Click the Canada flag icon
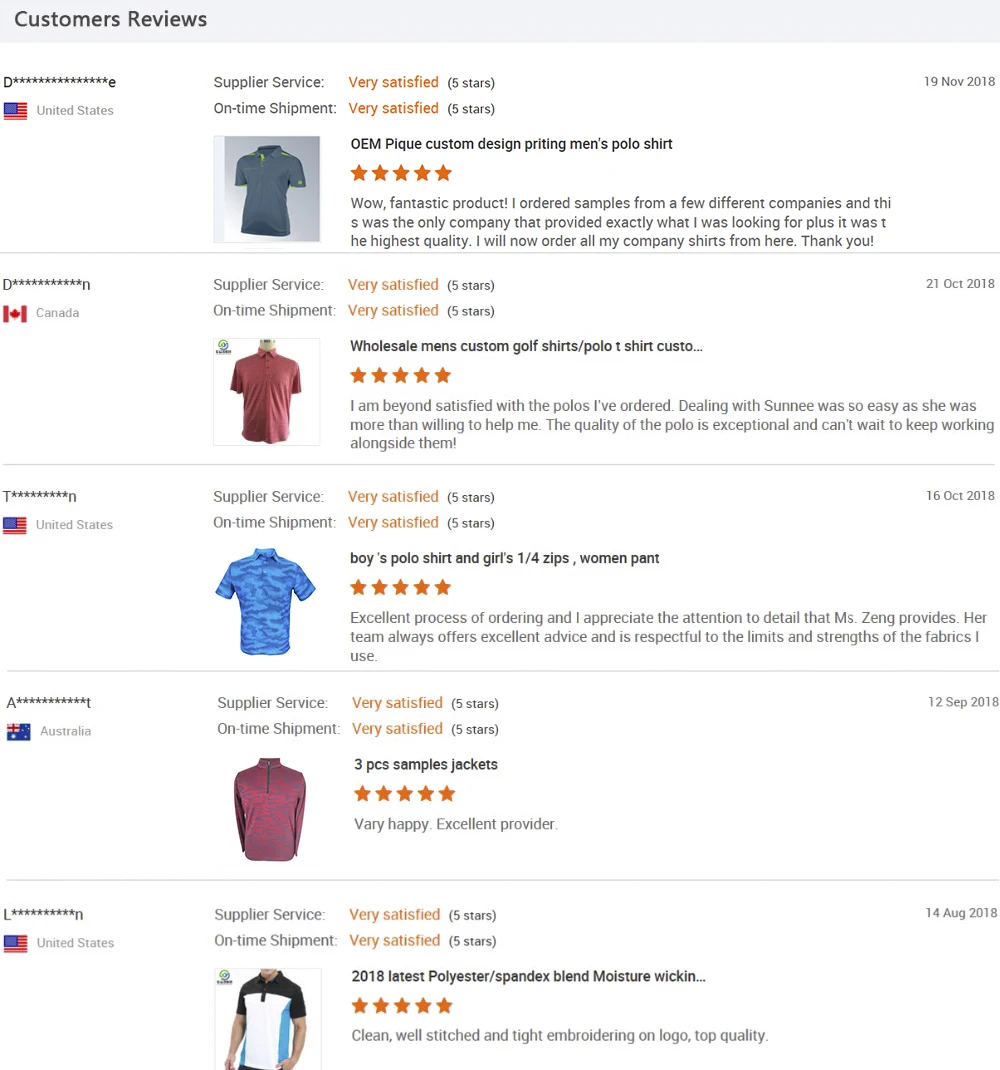The height and width of the screenshot is (1070, 1000). point(15,314)
